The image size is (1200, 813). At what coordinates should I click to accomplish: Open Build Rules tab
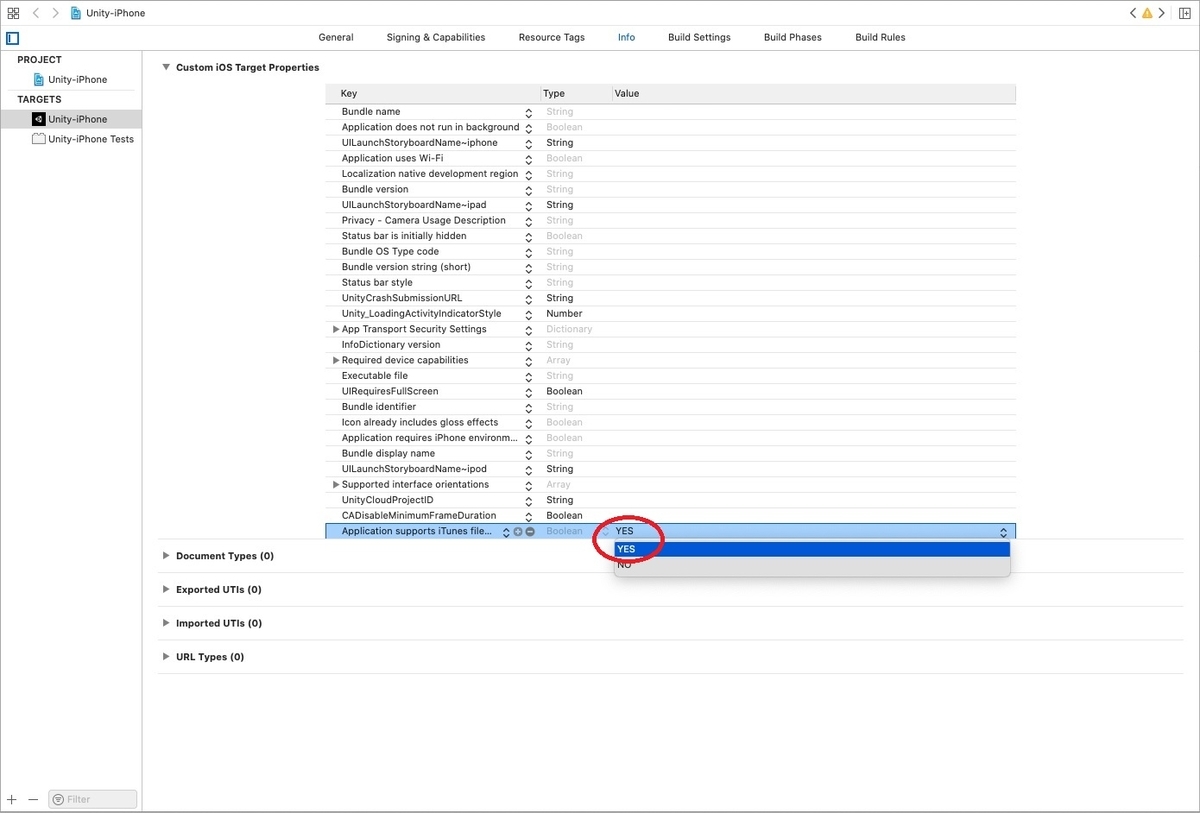click(x=881, y=37)
